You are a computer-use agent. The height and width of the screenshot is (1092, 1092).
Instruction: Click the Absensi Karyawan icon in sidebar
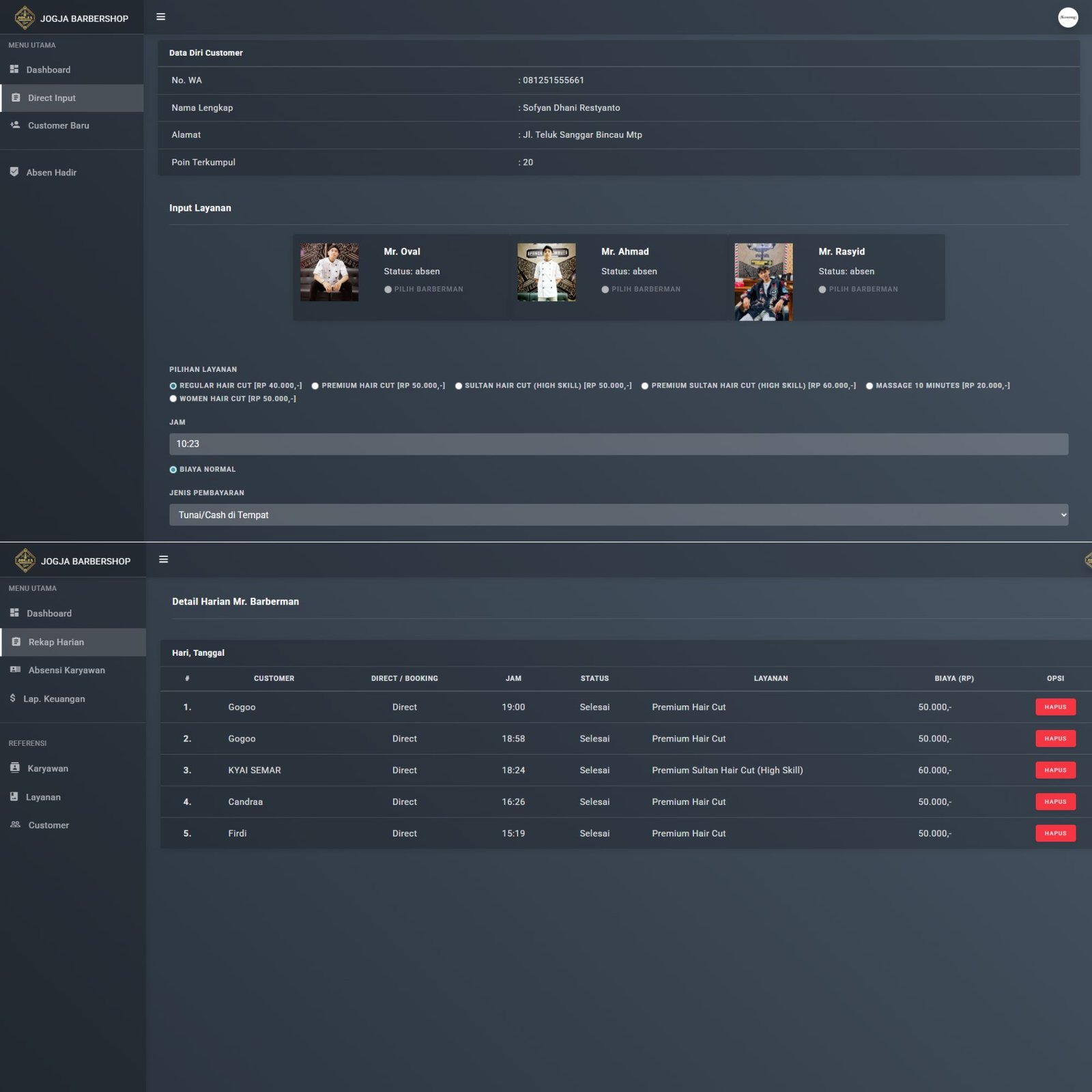coord(15,670)
